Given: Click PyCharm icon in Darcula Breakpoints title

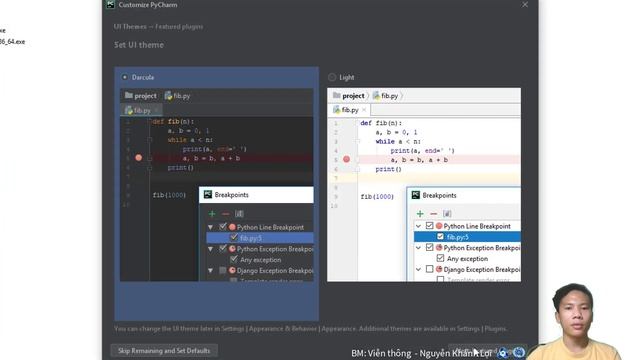Looking at the screenshot, I should 208,194.
